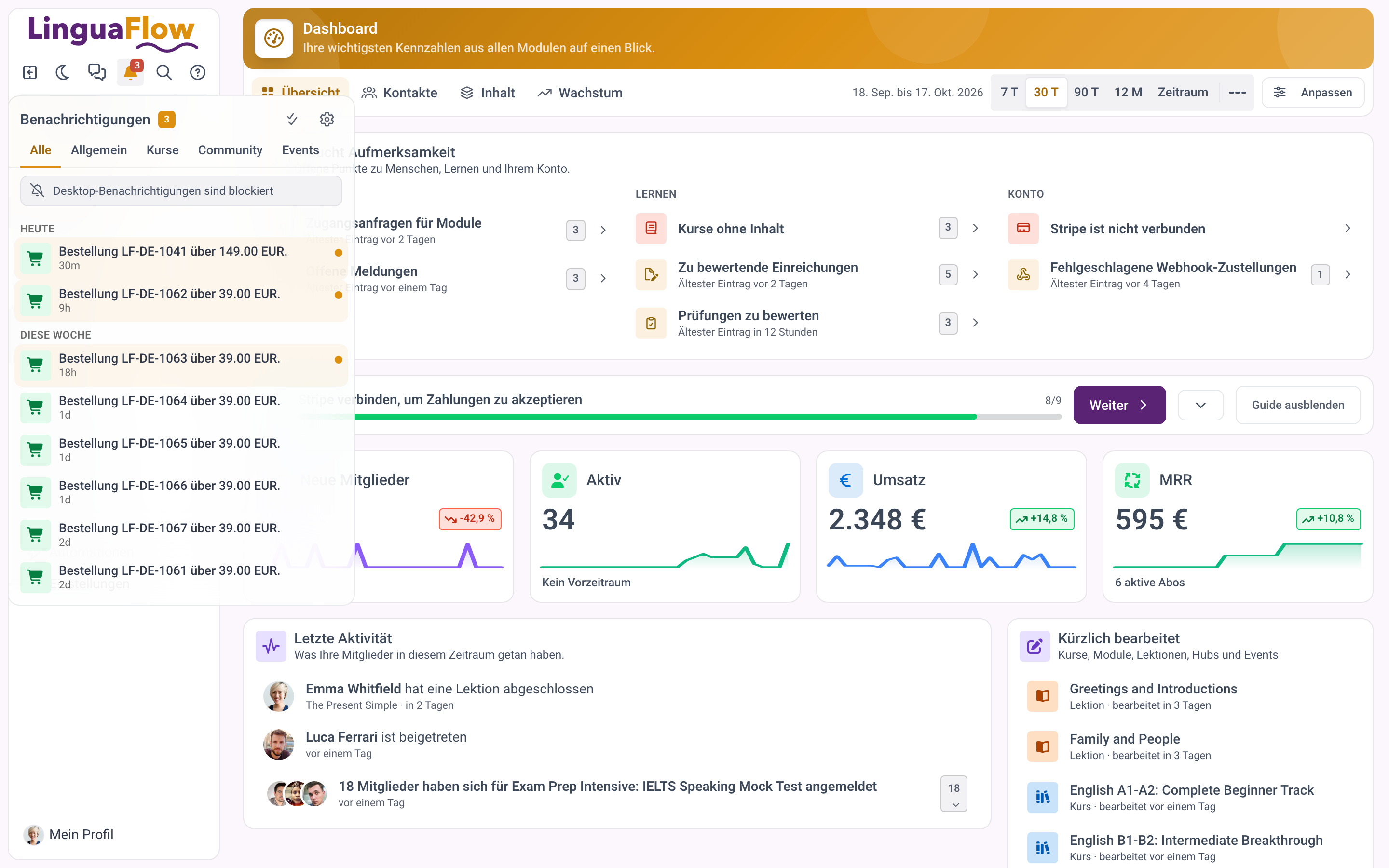Open search with the magnifier icon
This screenshot has width=1389, height=868.
click(x=164, y=72)
